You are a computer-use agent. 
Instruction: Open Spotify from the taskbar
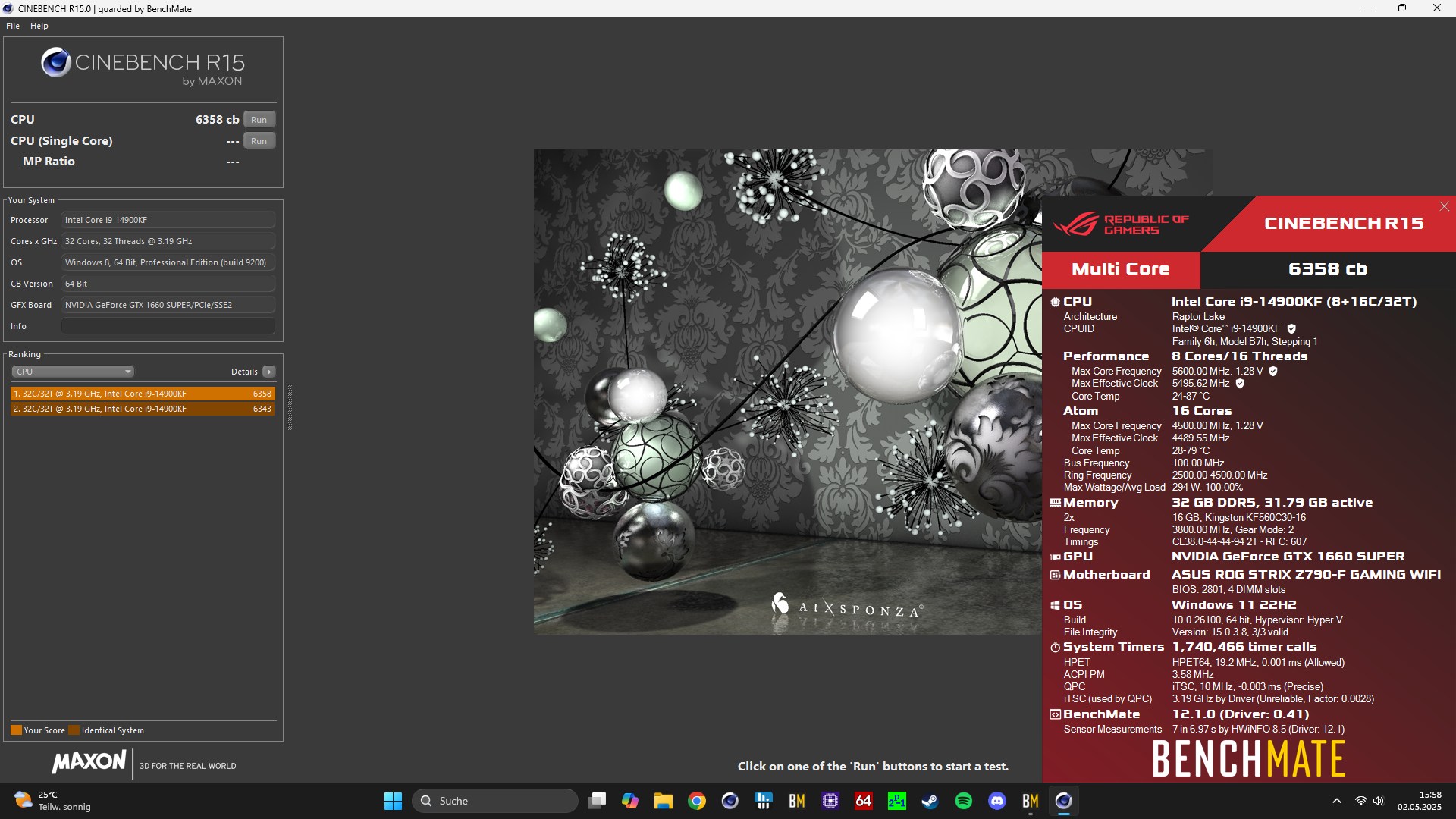click(964, 801)
